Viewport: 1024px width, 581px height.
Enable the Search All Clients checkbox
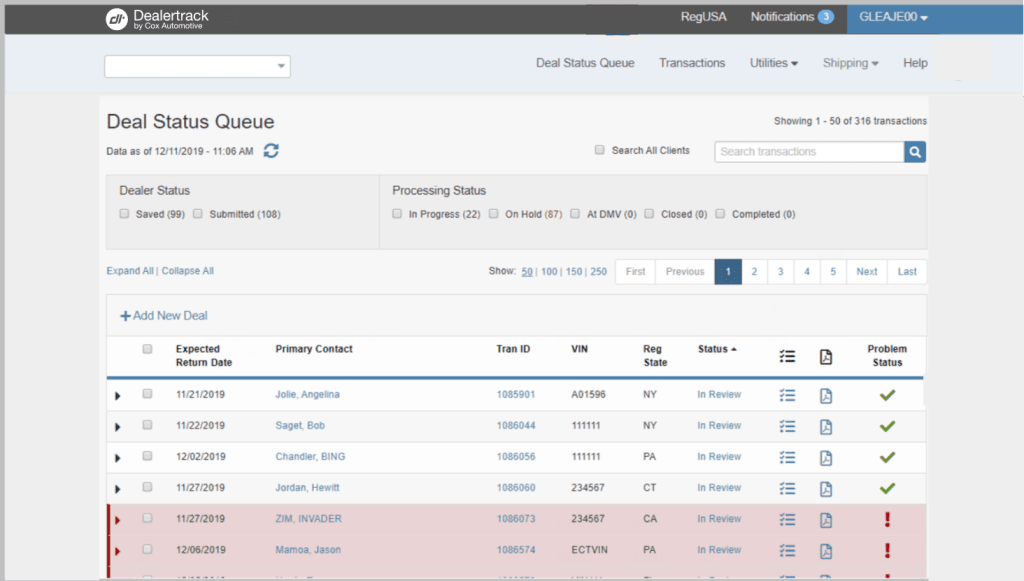point(599,149)
